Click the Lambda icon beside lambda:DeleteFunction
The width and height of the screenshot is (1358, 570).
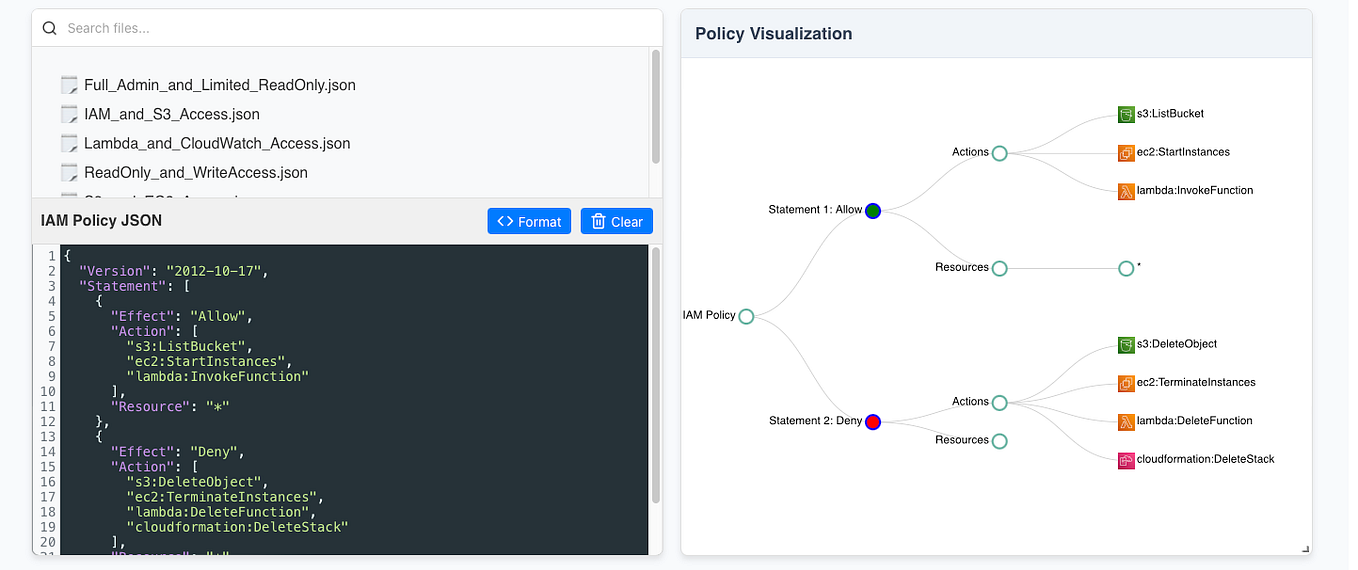1126,422
